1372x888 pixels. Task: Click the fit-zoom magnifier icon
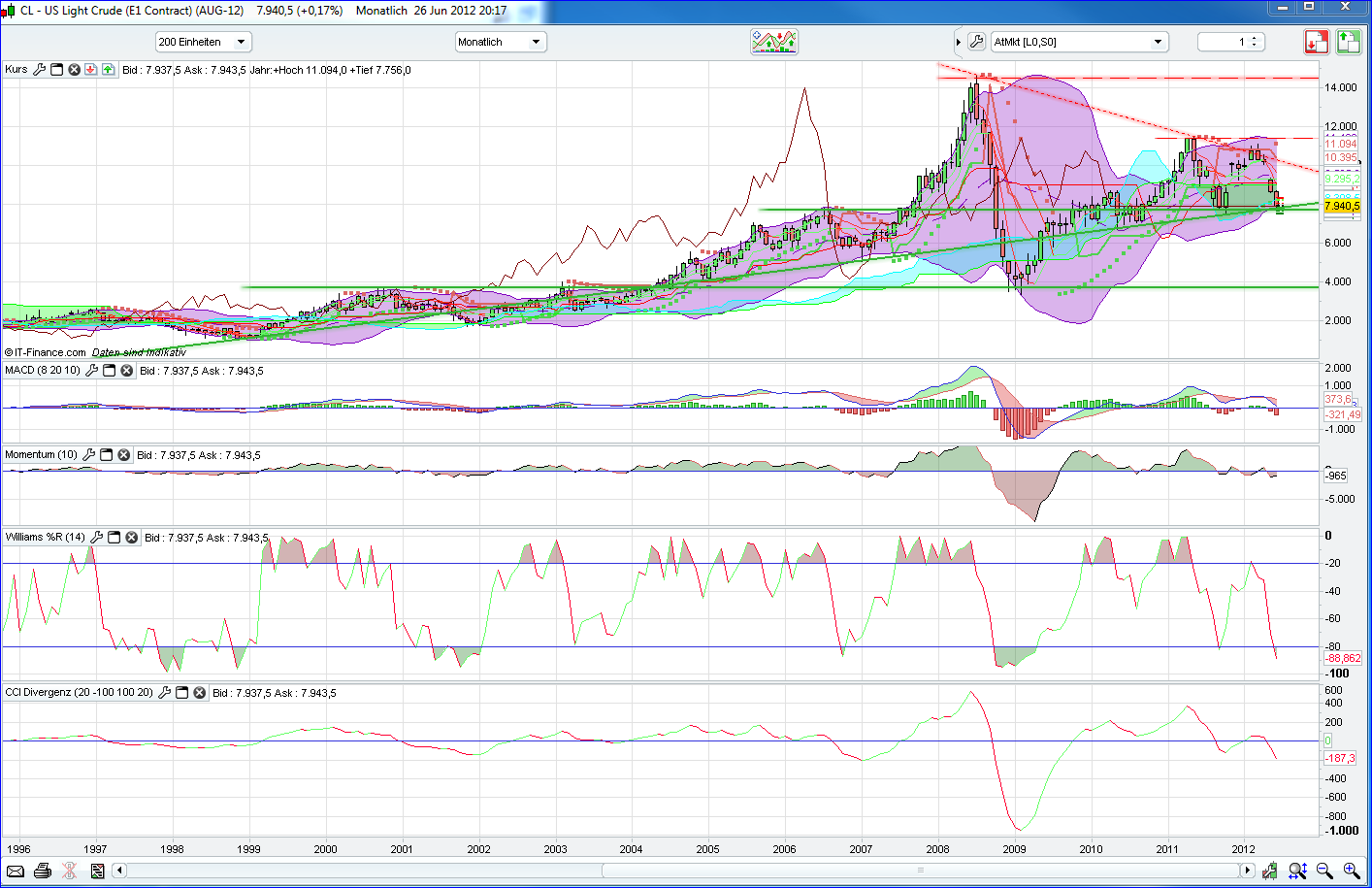[1298, 871]
